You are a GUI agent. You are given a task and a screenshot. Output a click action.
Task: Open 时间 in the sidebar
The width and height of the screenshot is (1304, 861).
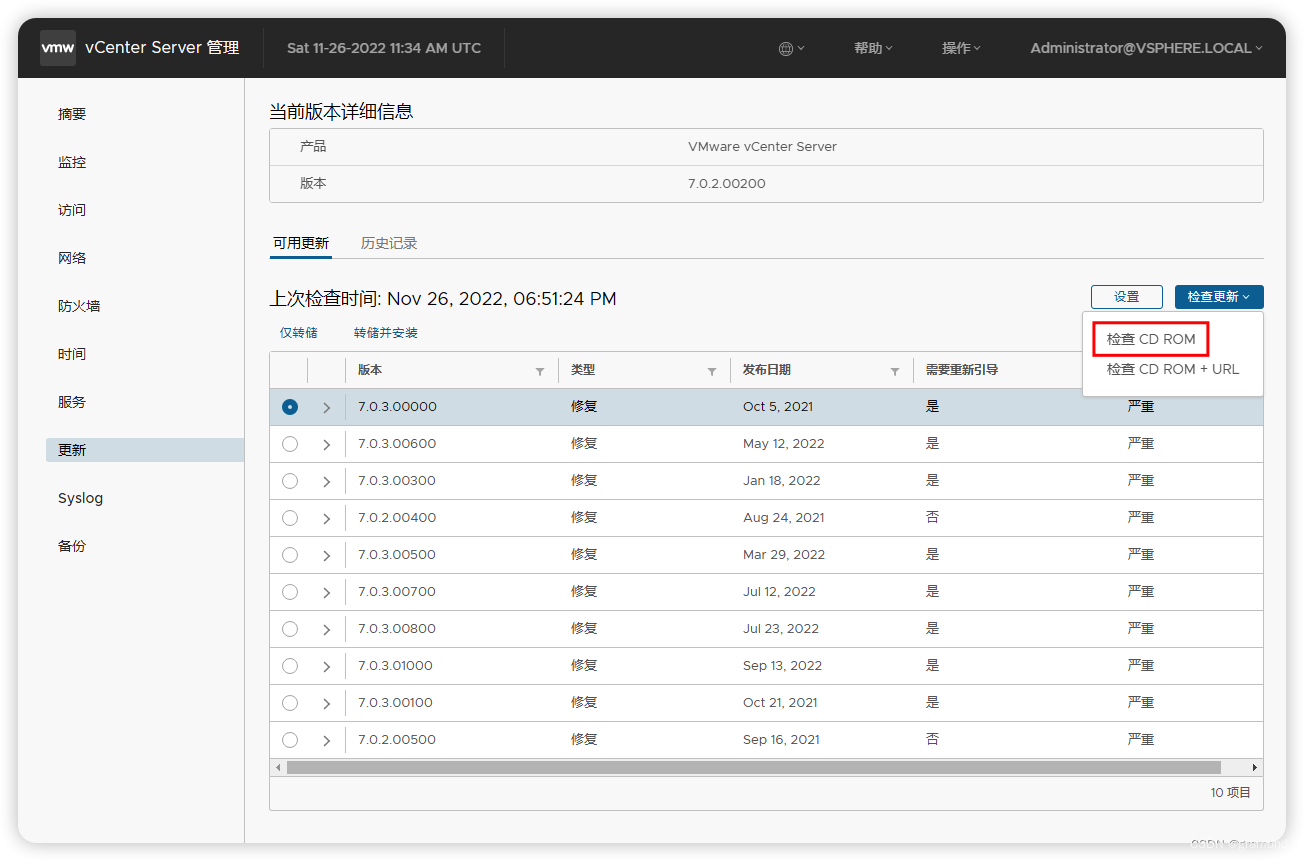tap(72, 354)
